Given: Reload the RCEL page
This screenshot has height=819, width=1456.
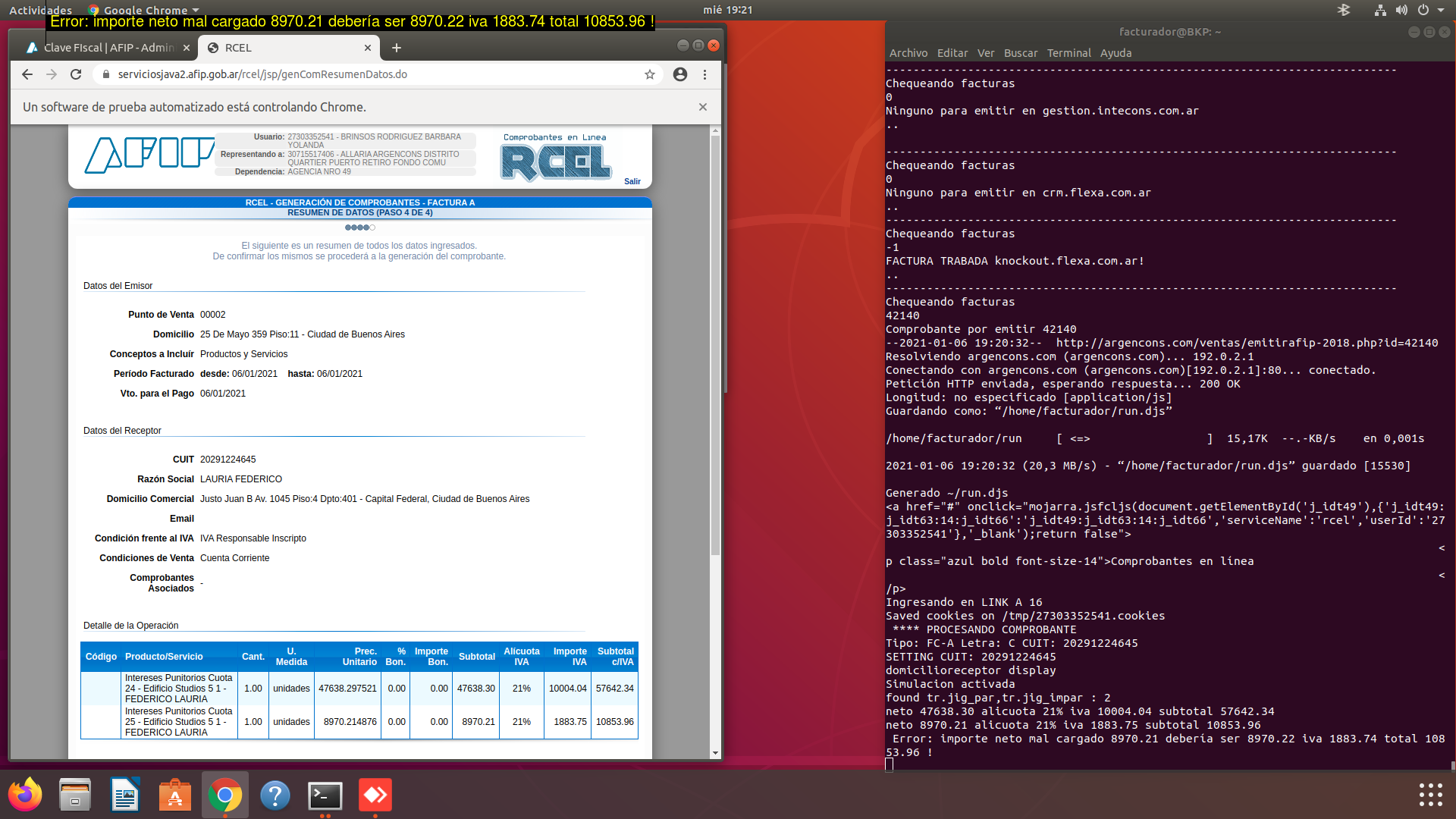Looking at the screenshot, I should [x=76, y=74].
